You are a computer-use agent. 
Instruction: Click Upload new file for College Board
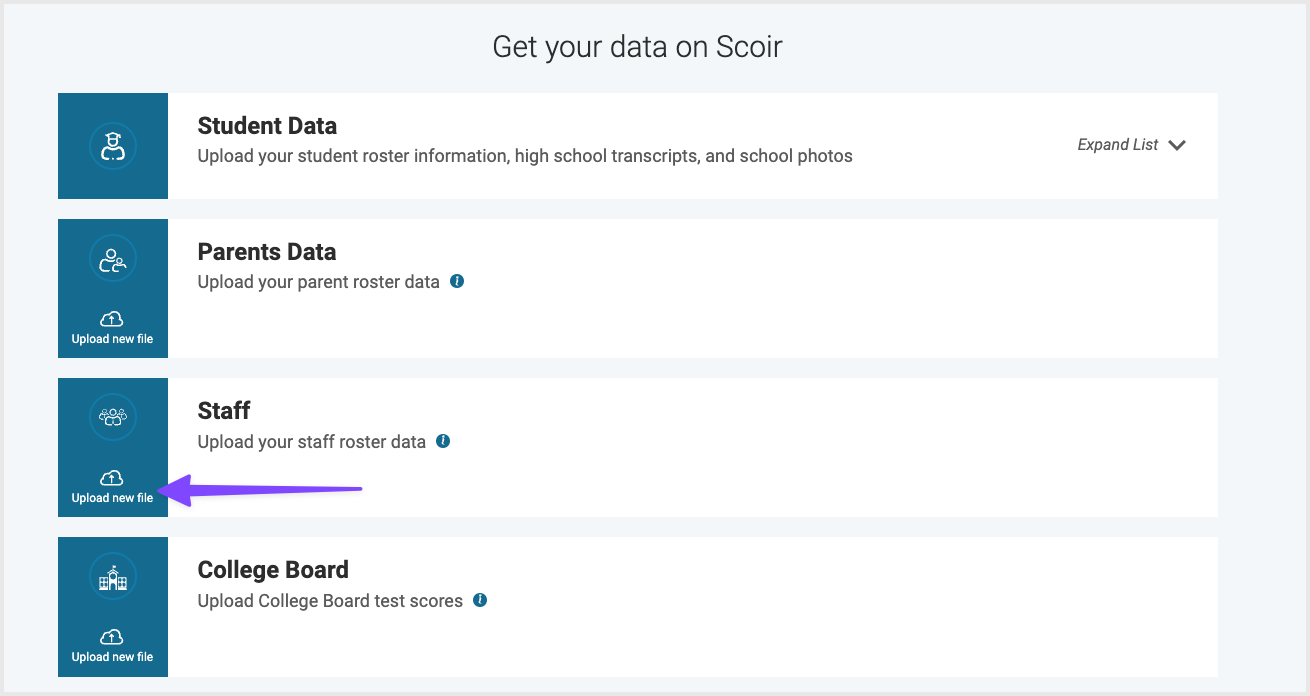click(x=112, y=657)
